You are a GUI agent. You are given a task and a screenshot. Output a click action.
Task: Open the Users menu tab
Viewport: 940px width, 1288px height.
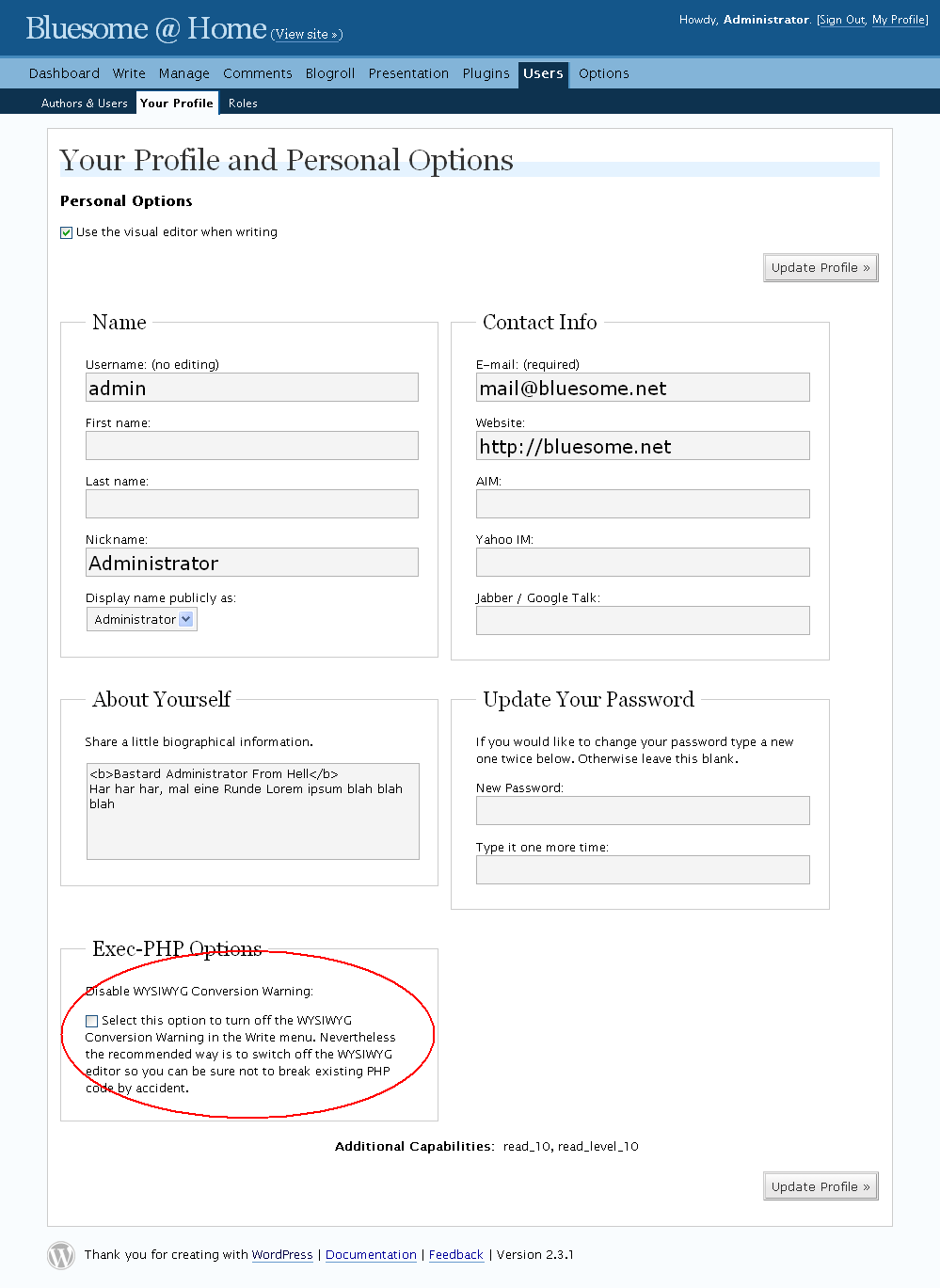pos(543,73)
